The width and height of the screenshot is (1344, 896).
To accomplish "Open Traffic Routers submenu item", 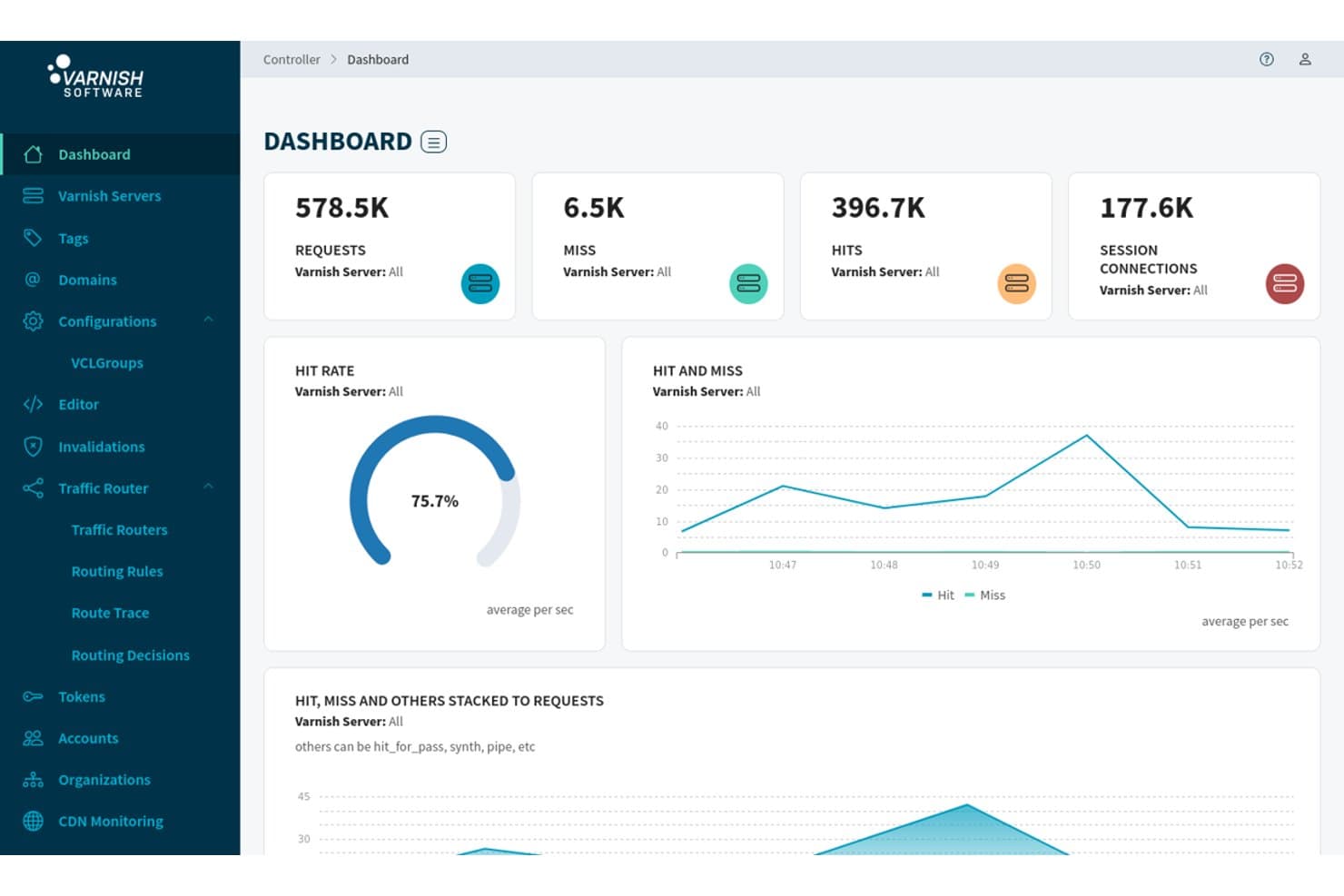I will (x=120, y=530).
